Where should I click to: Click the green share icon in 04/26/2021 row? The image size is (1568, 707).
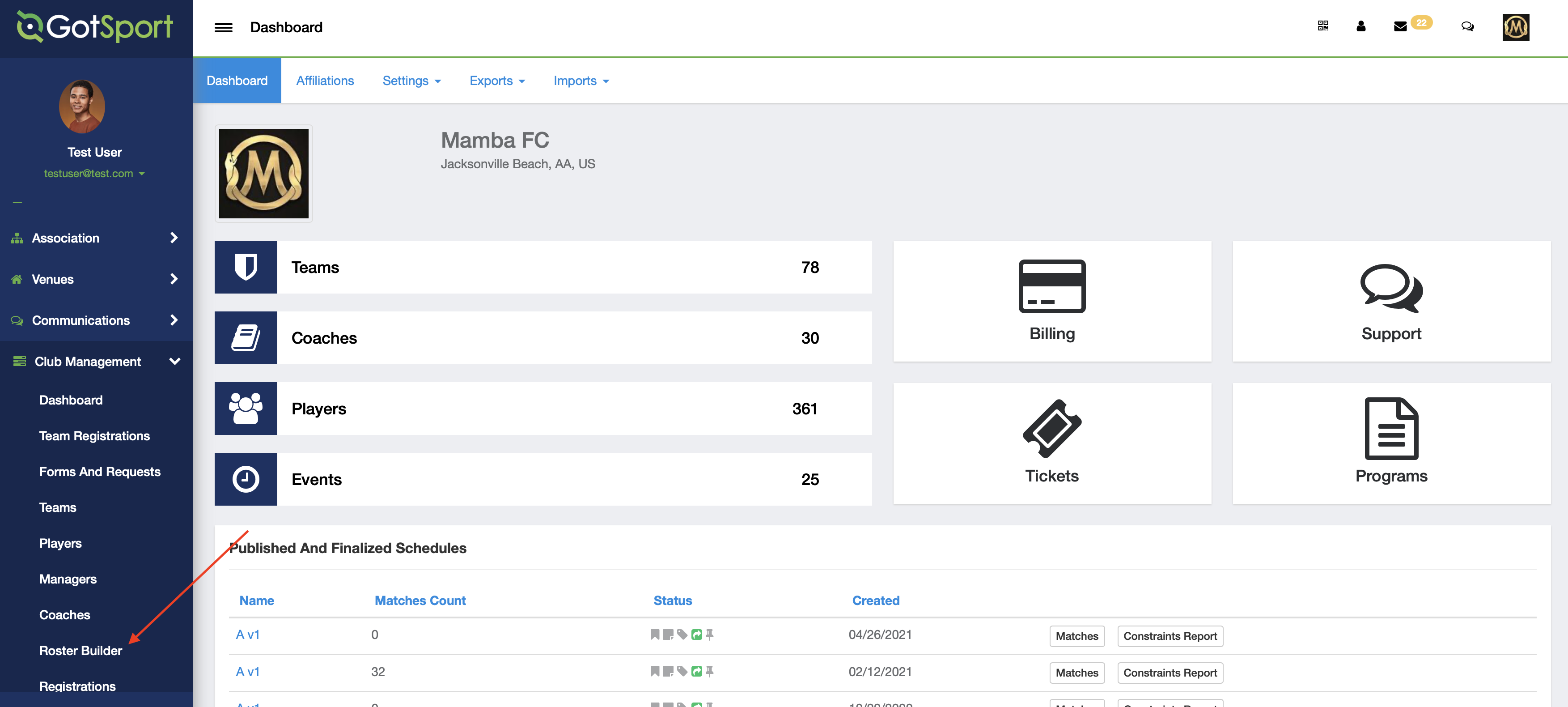[696, 635]
